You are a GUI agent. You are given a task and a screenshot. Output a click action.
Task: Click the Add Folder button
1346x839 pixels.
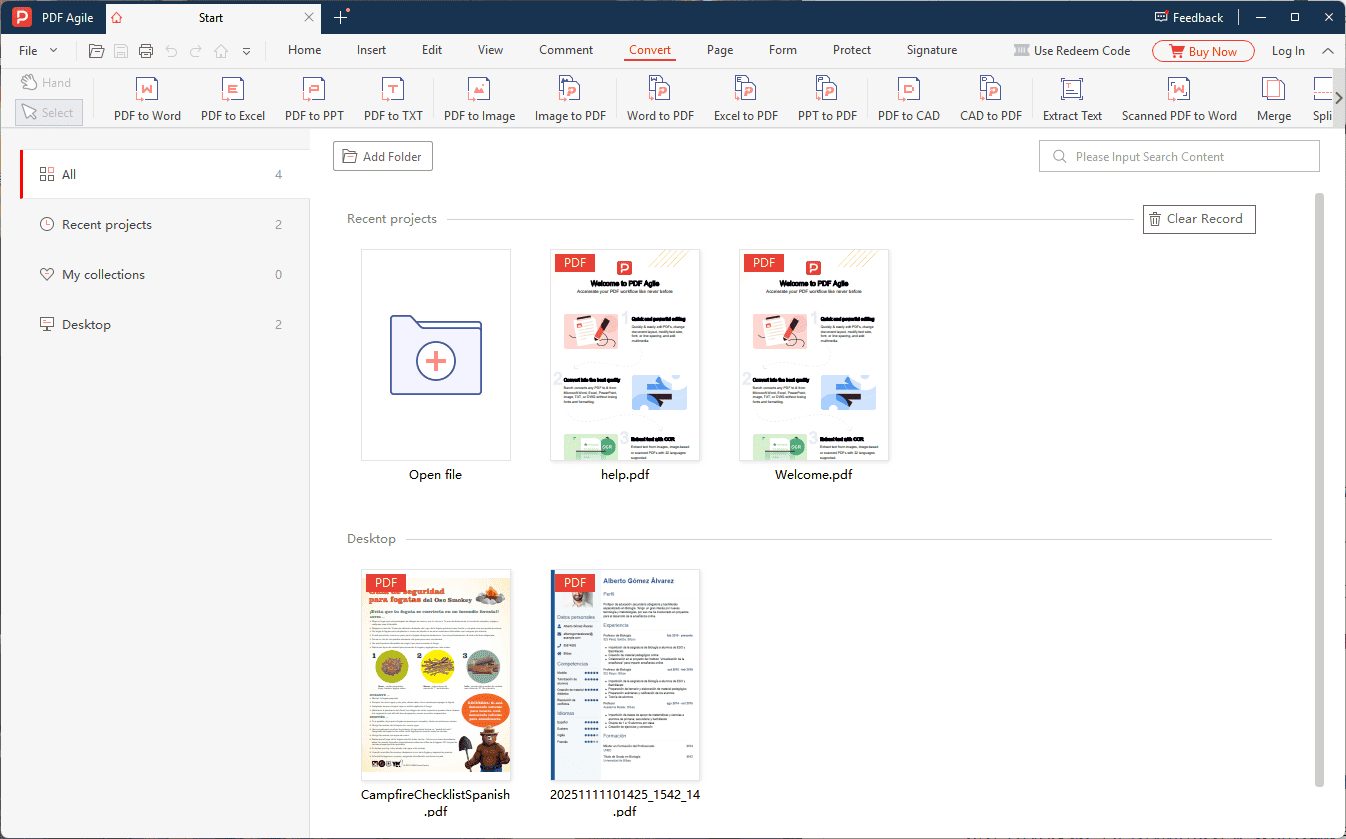click(383, 156)
